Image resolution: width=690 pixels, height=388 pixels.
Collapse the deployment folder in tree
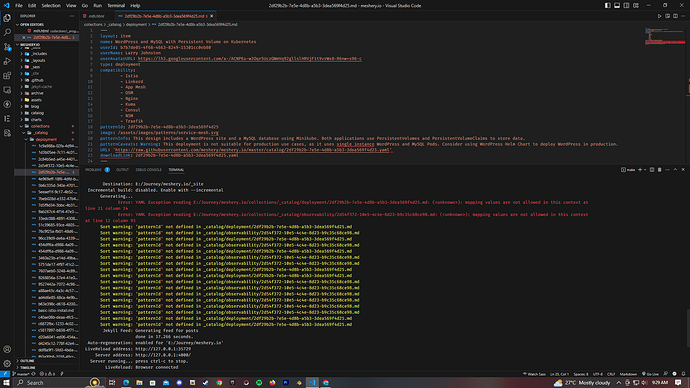46,139
